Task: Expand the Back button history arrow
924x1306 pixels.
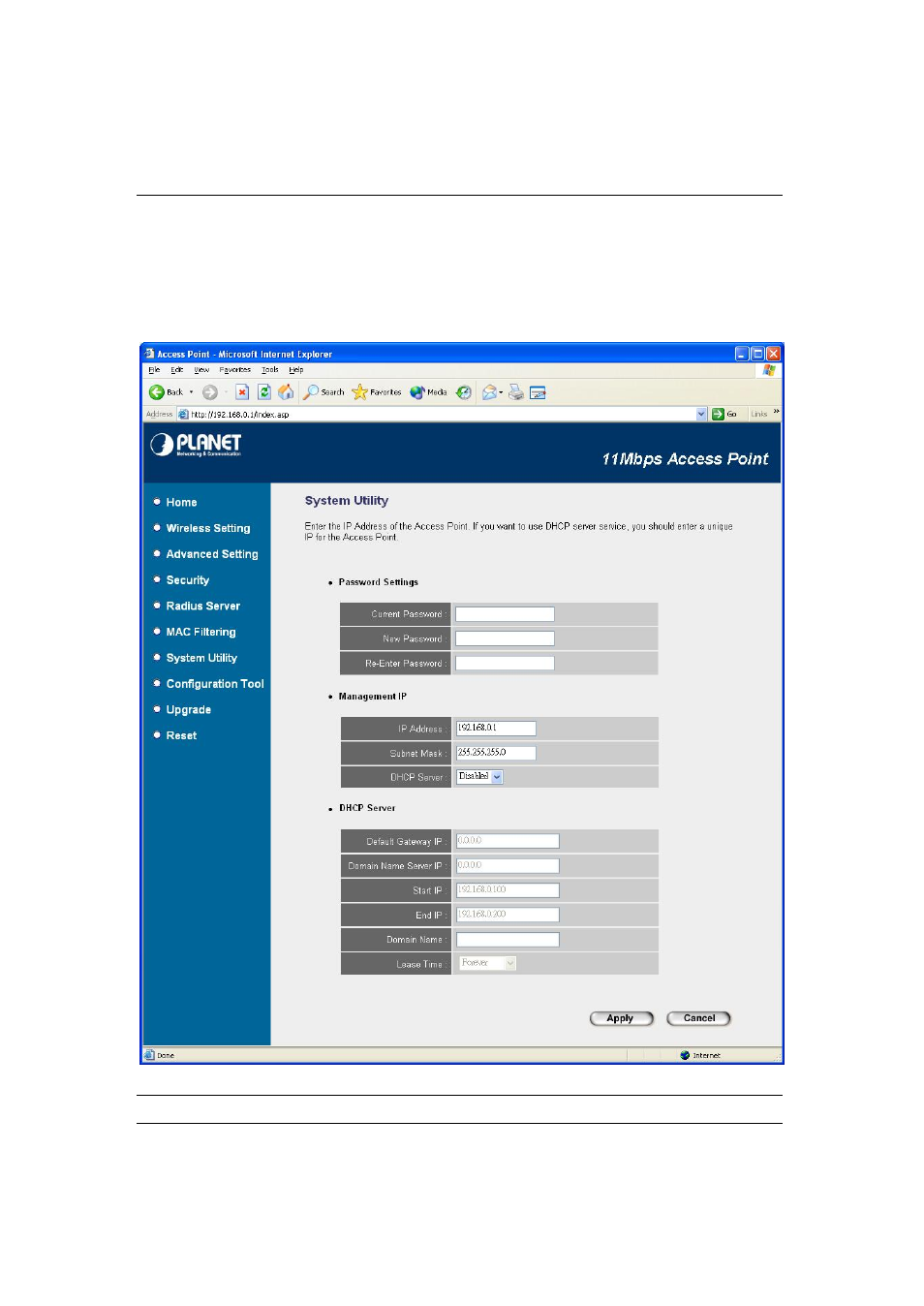Action: pos(191,392)
